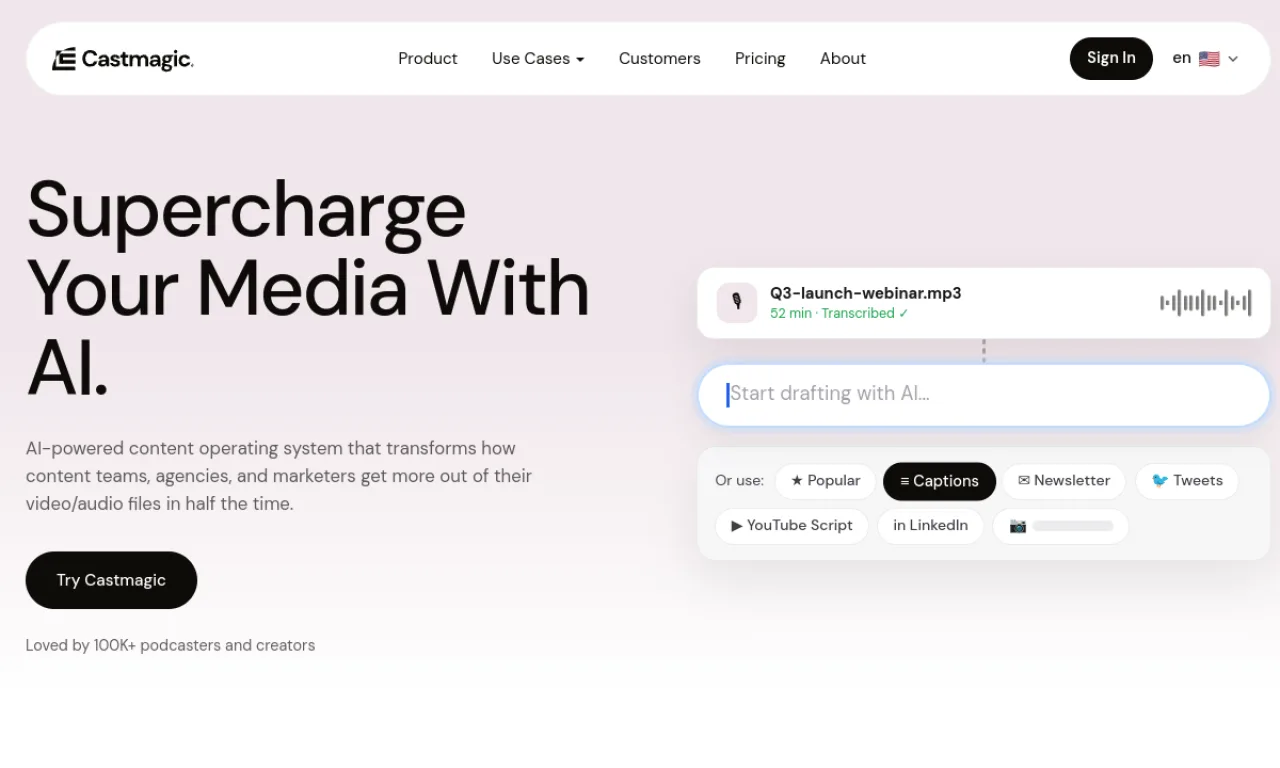
Task: Visit the About page
Action: tap(843, 59)
